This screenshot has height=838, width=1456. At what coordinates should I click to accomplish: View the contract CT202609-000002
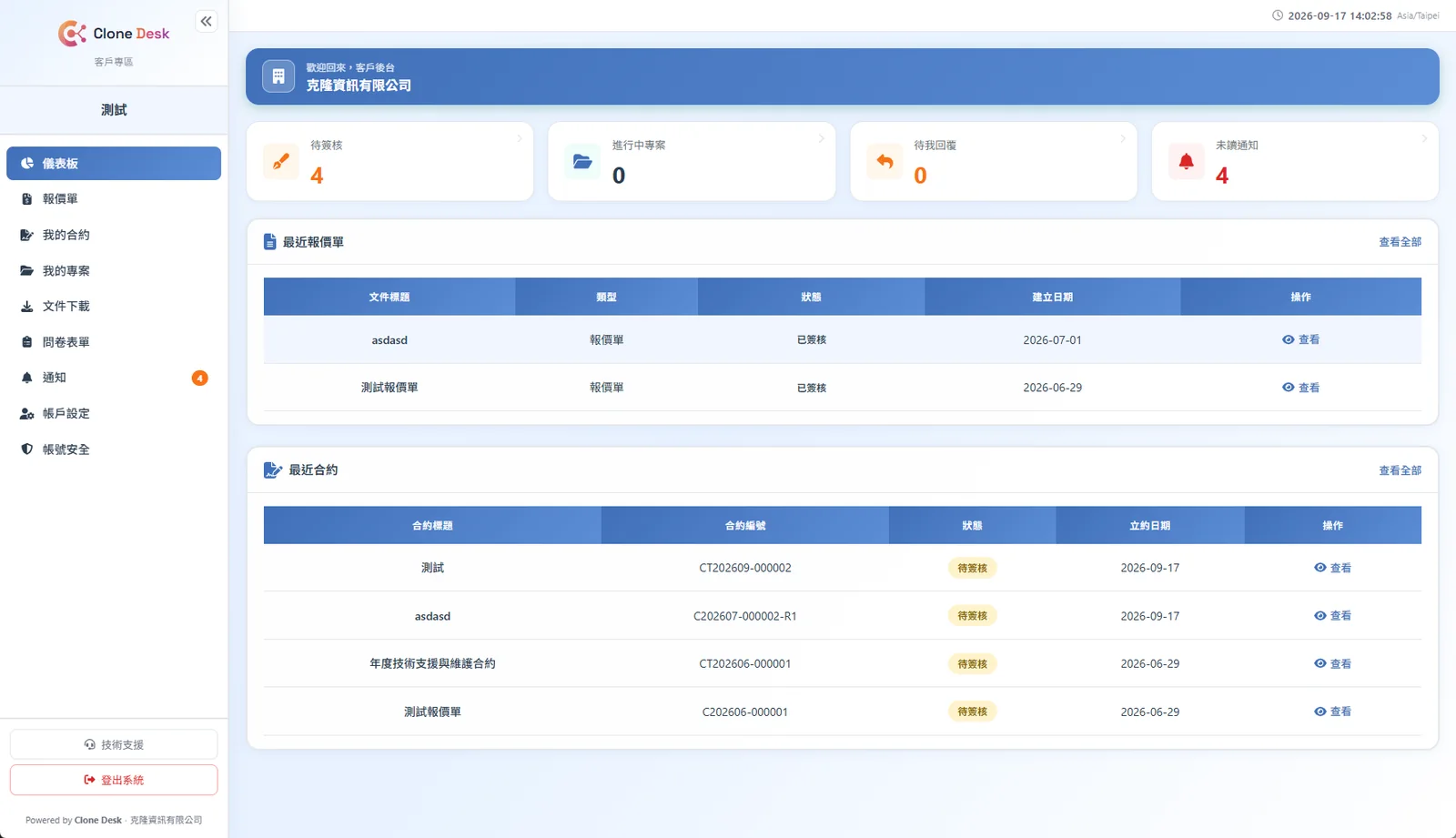[x=1332, y=568]
